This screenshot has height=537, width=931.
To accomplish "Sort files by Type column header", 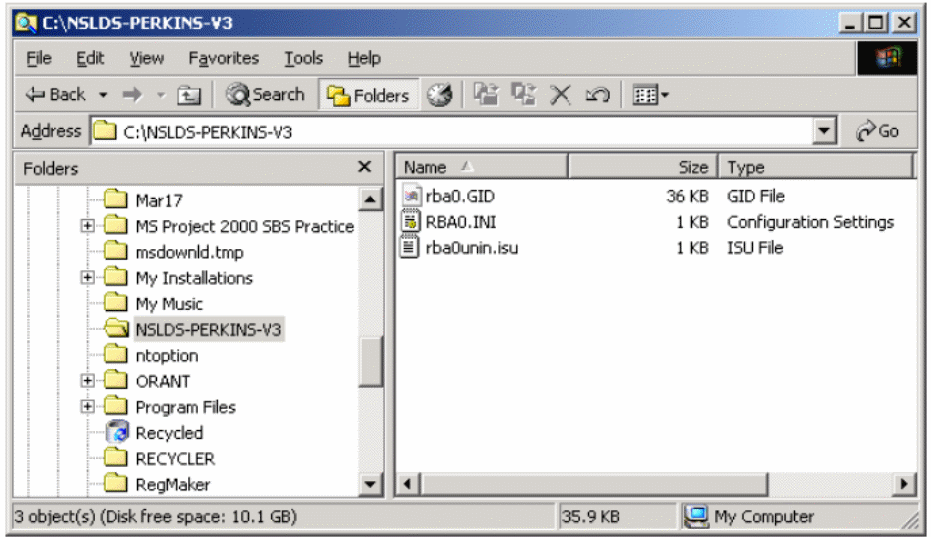I will (x=816, y=167).
